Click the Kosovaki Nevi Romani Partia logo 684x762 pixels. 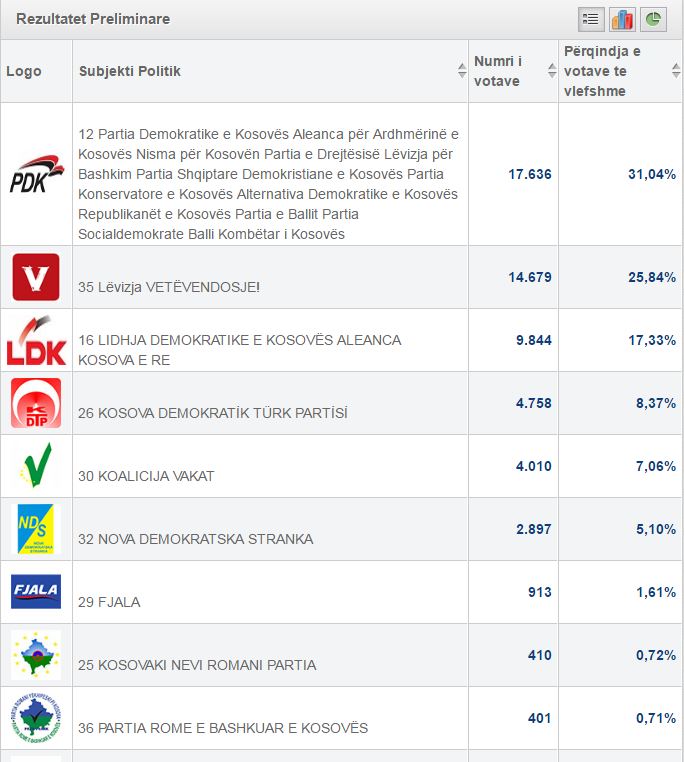[36, 655]
